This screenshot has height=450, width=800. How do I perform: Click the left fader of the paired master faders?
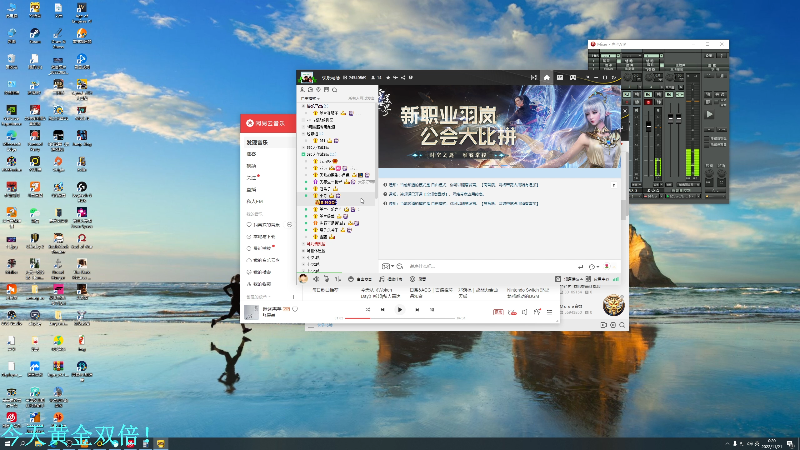pos(670,118)
